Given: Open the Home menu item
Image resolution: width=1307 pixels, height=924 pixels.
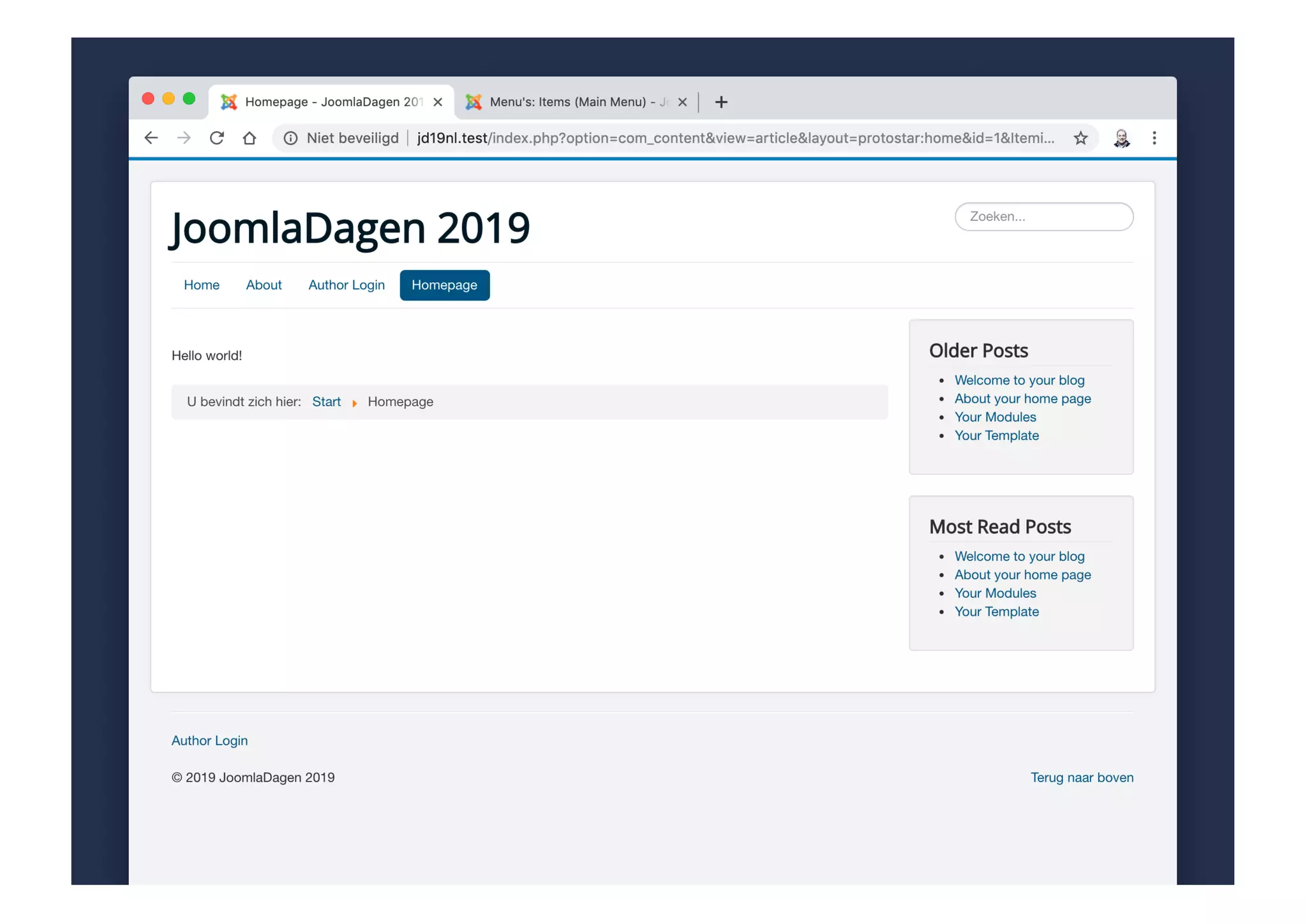Looking at the screenshot, I should click(x=202, y=285).
